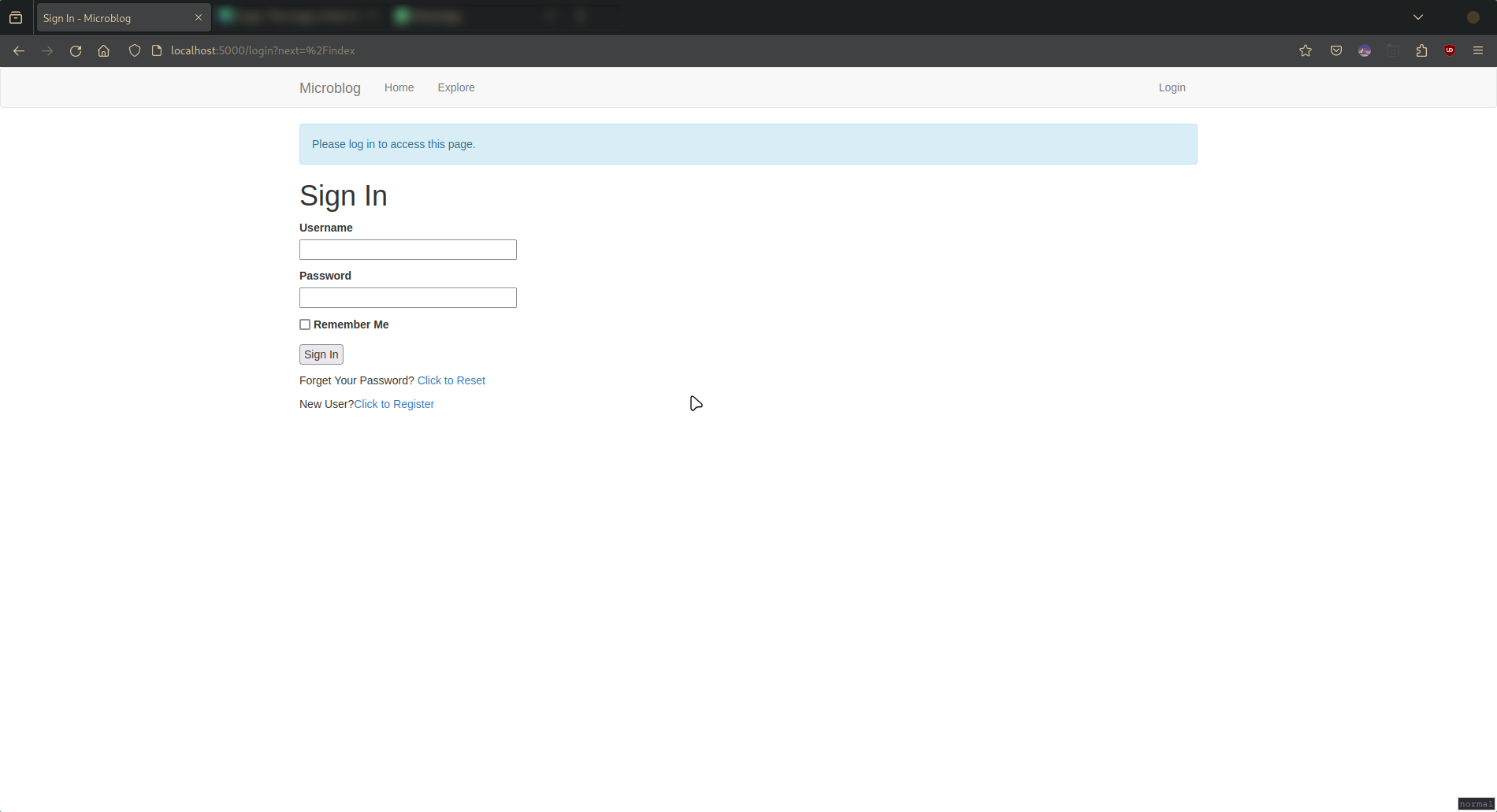Open Explore in the navbar
This screenshot has width=1497, height=812.
click(x=456, y=87)
